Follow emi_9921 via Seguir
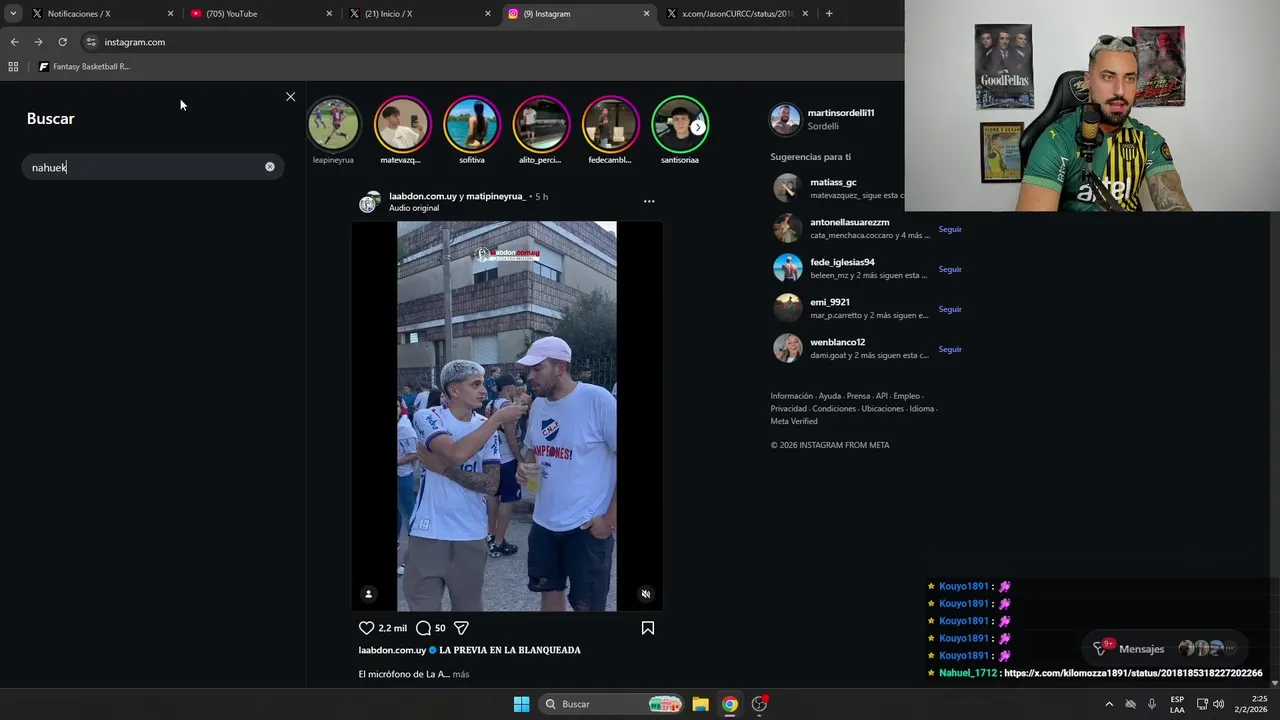 [950, 309]
